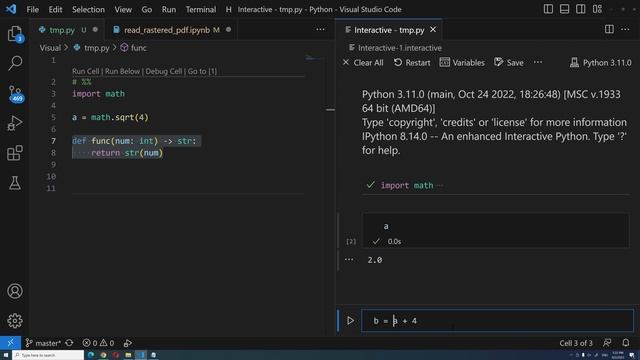Select Visual folder in breadcrumb
Screen dimensions: 640x360
[50, 48]
